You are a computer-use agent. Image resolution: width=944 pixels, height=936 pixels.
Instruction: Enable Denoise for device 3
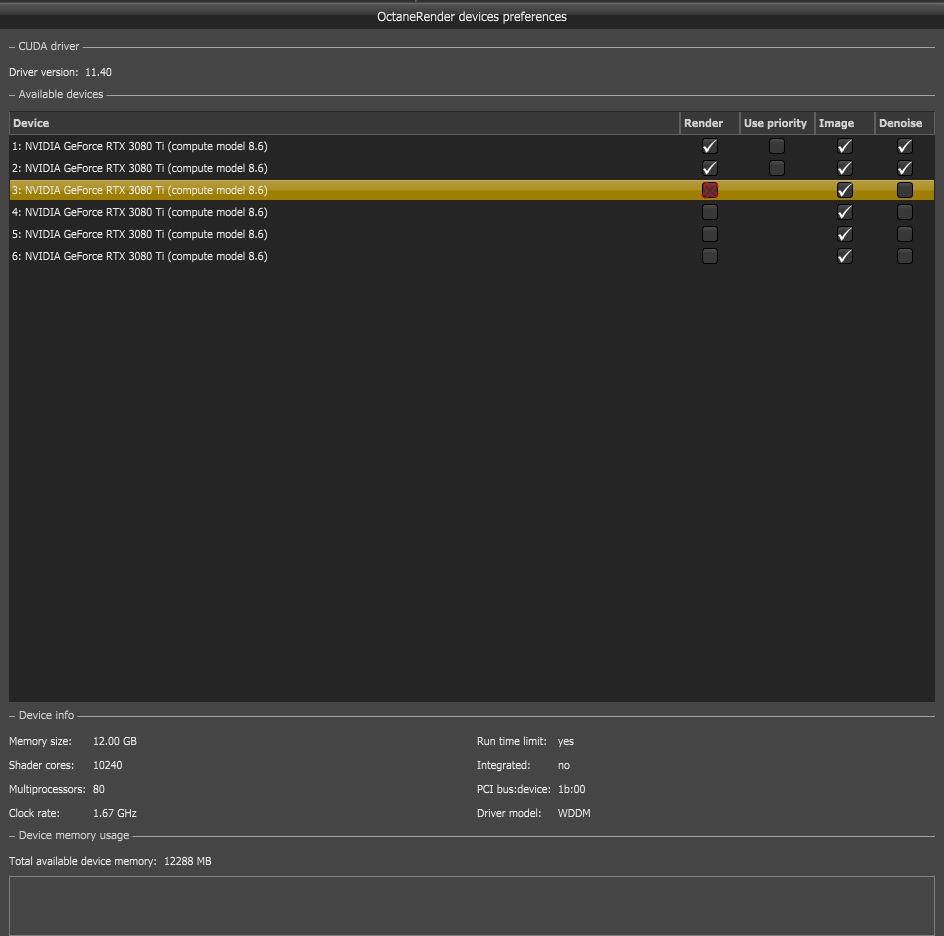click(905, 190)
